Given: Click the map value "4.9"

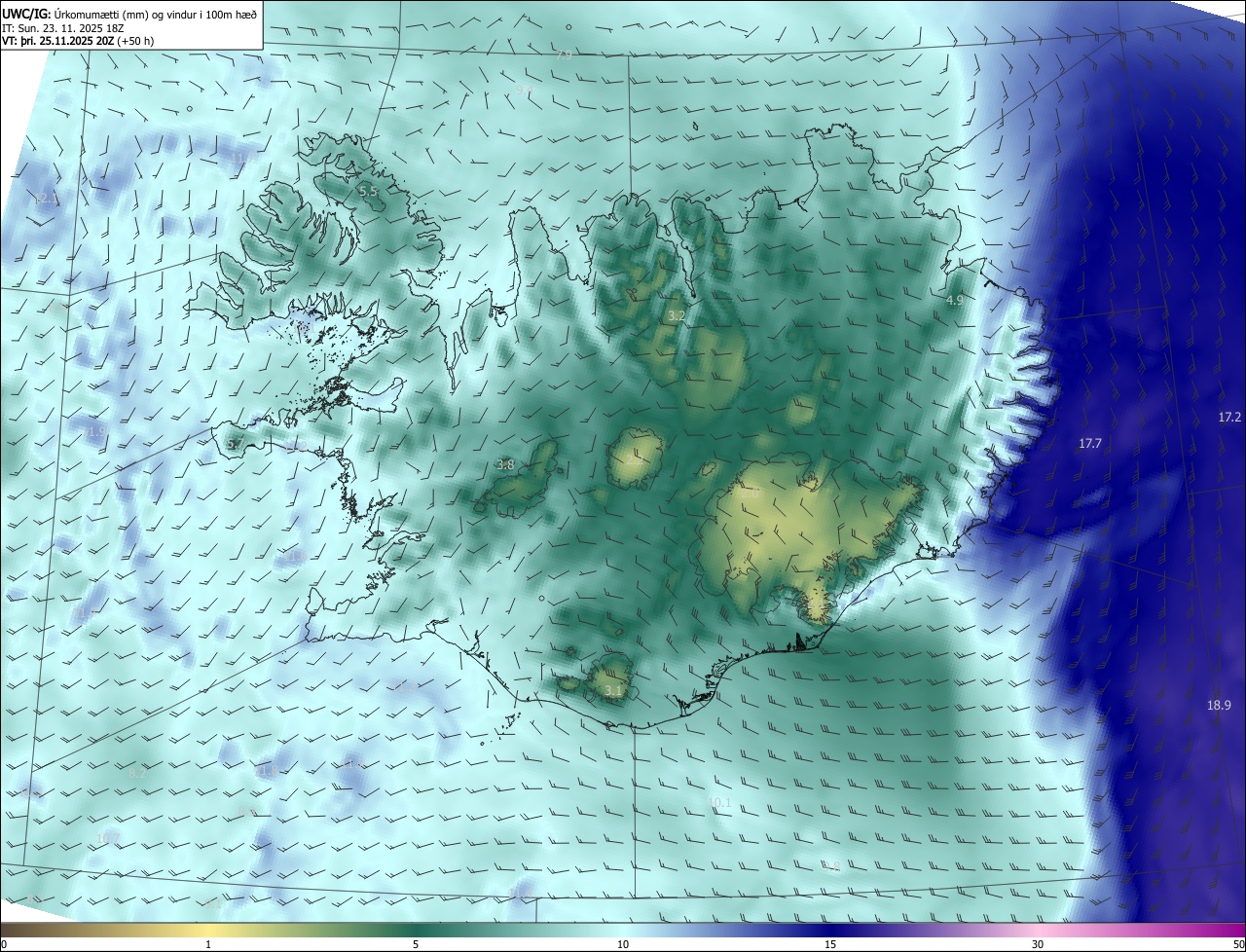Looking at the screenshot, I should (954, 301).
